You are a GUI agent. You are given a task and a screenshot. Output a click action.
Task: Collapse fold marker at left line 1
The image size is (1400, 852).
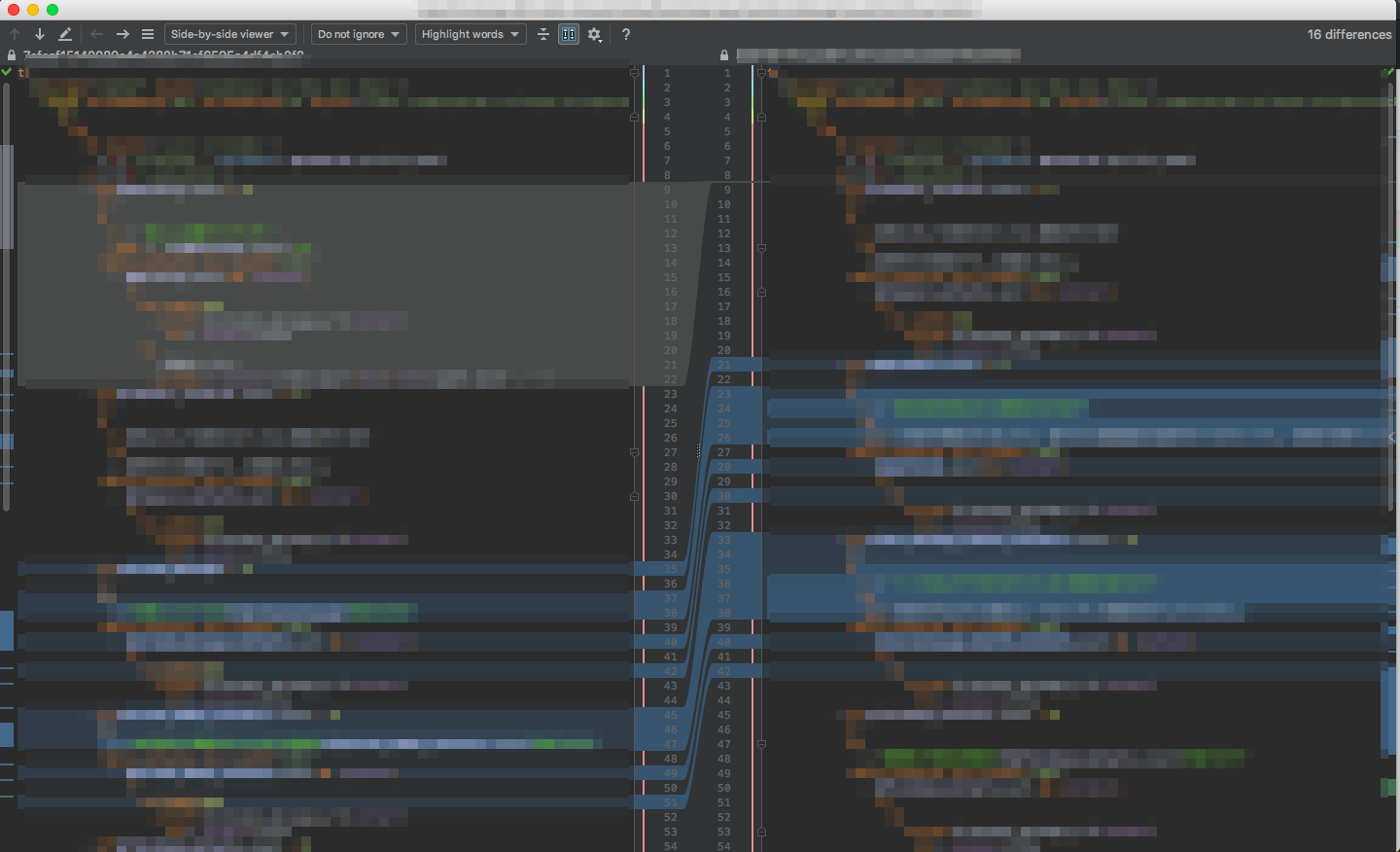click(x=635, y=73)
